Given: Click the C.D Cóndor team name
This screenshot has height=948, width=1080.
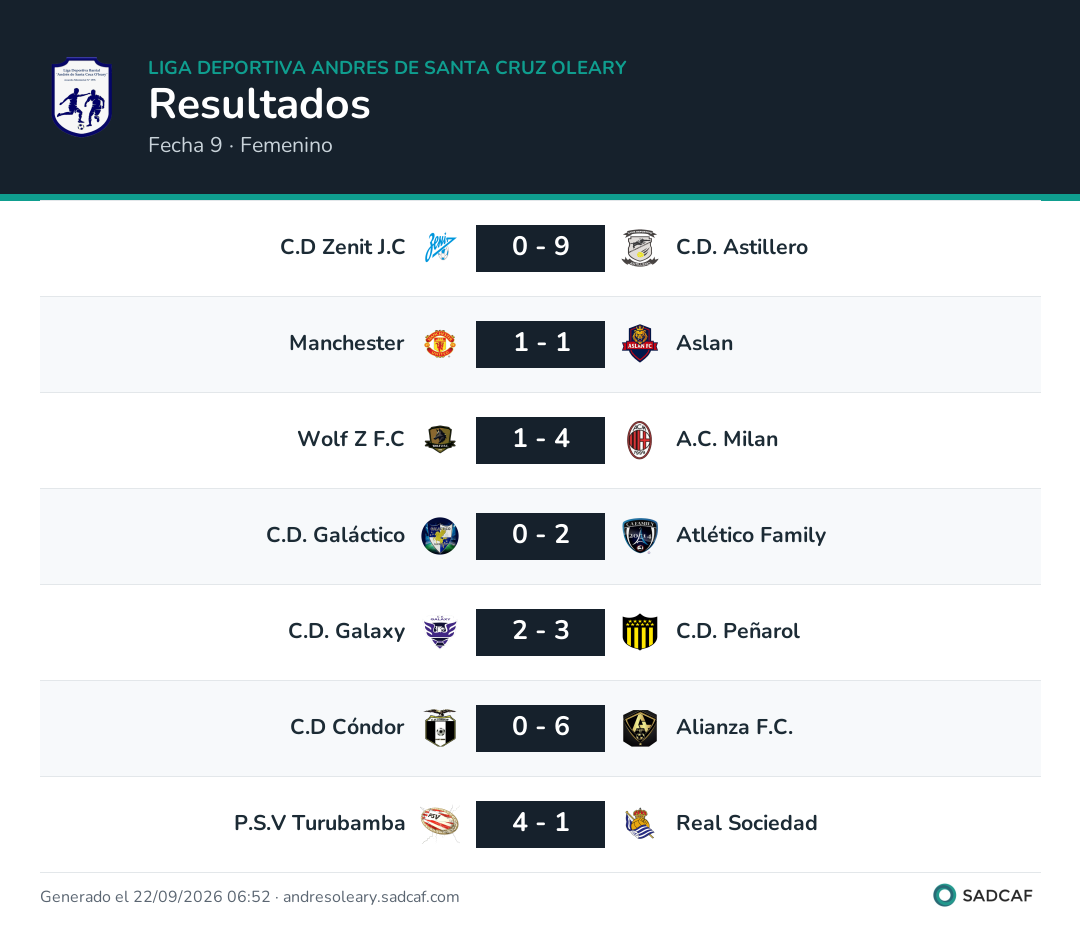Looking at the screenshot, I should (347, 727).
